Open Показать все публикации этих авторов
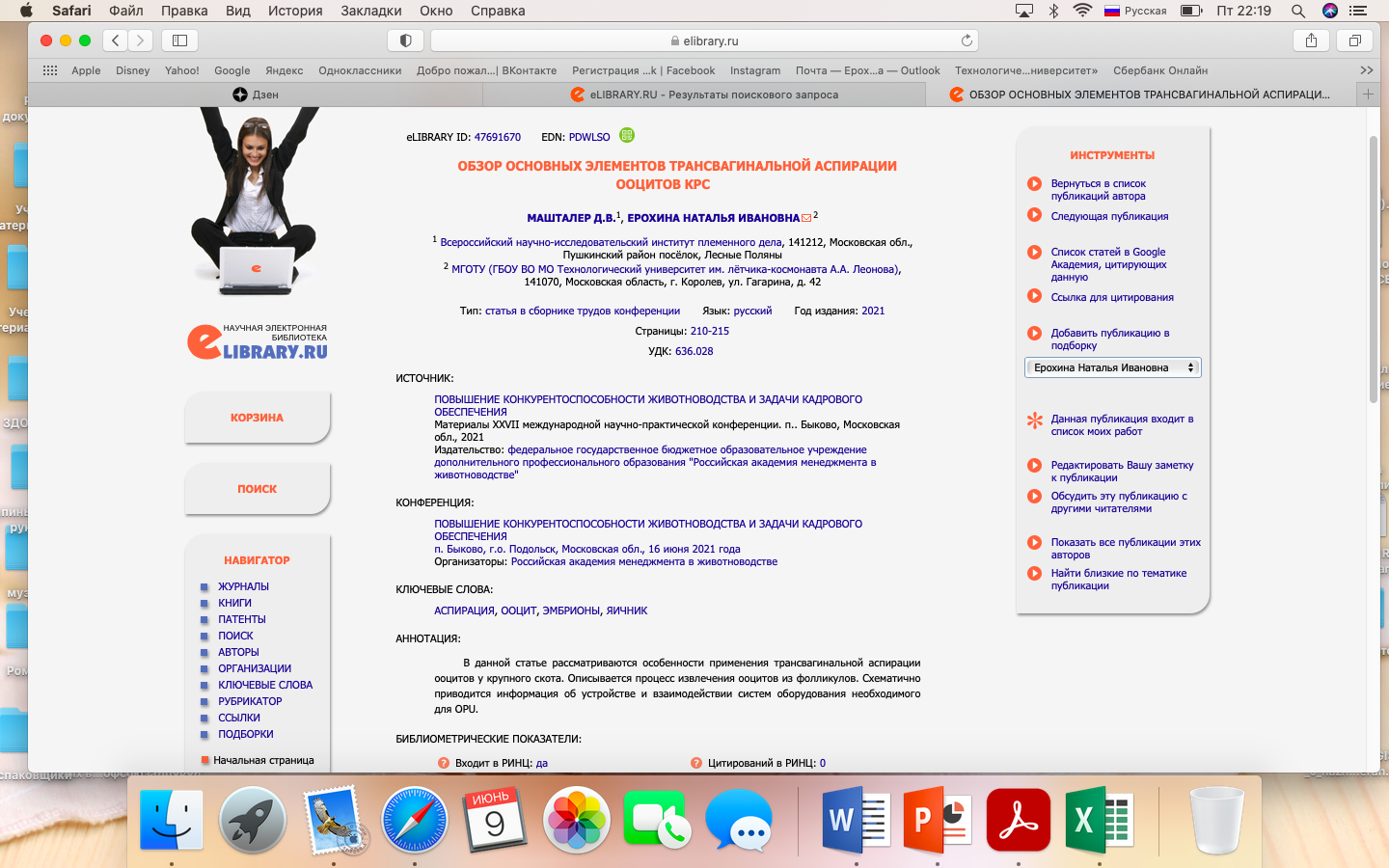 [1126, 548]
